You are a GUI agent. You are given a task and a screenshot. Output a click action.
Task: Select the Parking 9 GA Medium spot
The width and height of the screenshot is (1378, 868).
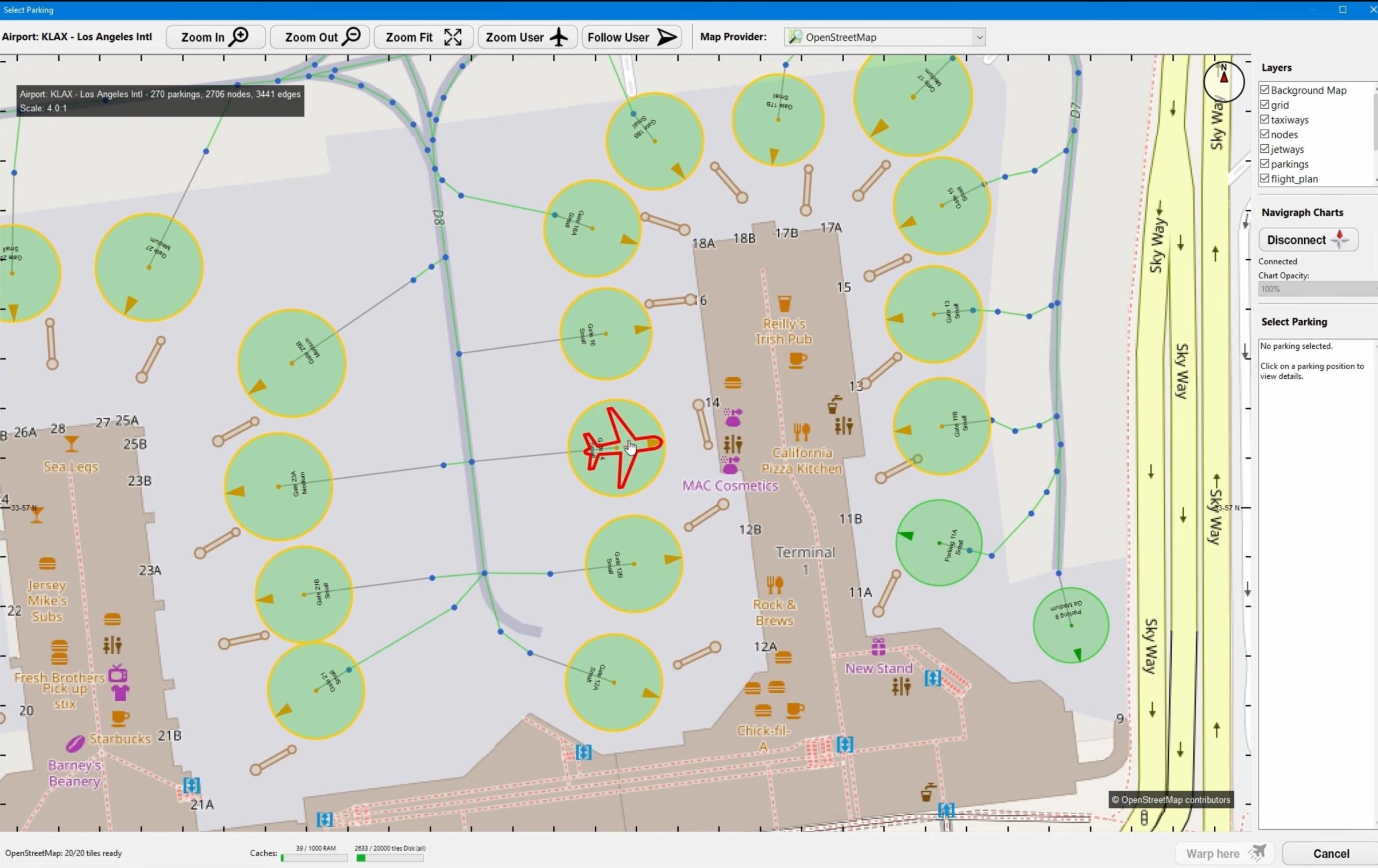[x=1071, y=625]
